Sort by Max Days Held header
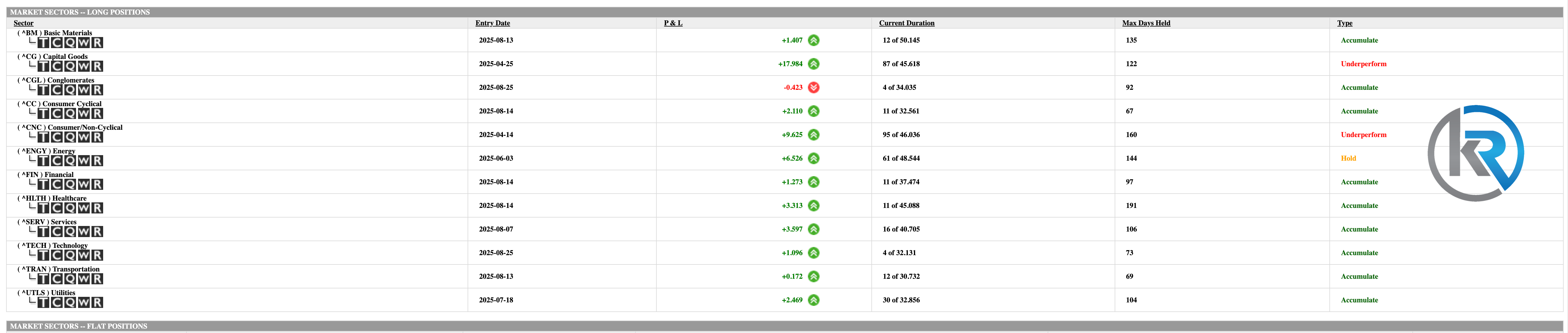 [1146, 23]
